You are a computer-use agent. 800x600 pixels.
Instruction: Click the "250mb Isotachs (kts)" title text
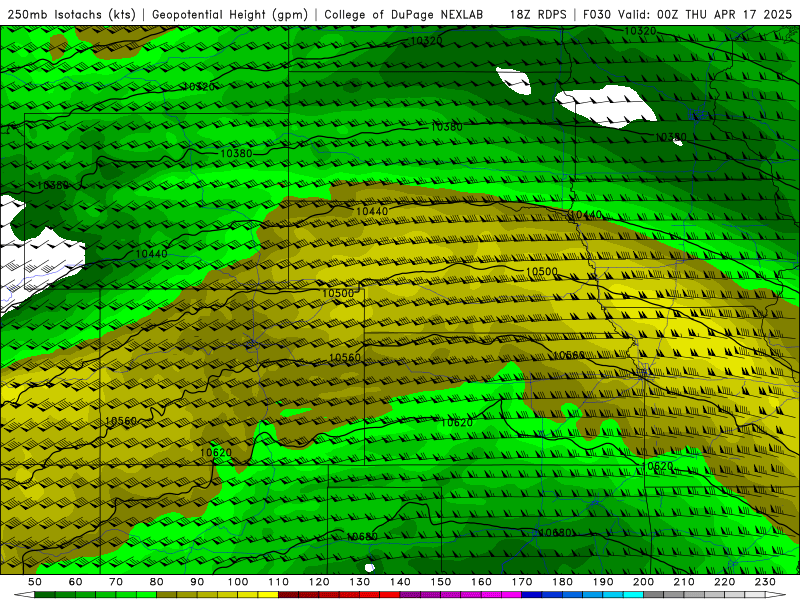71,14
